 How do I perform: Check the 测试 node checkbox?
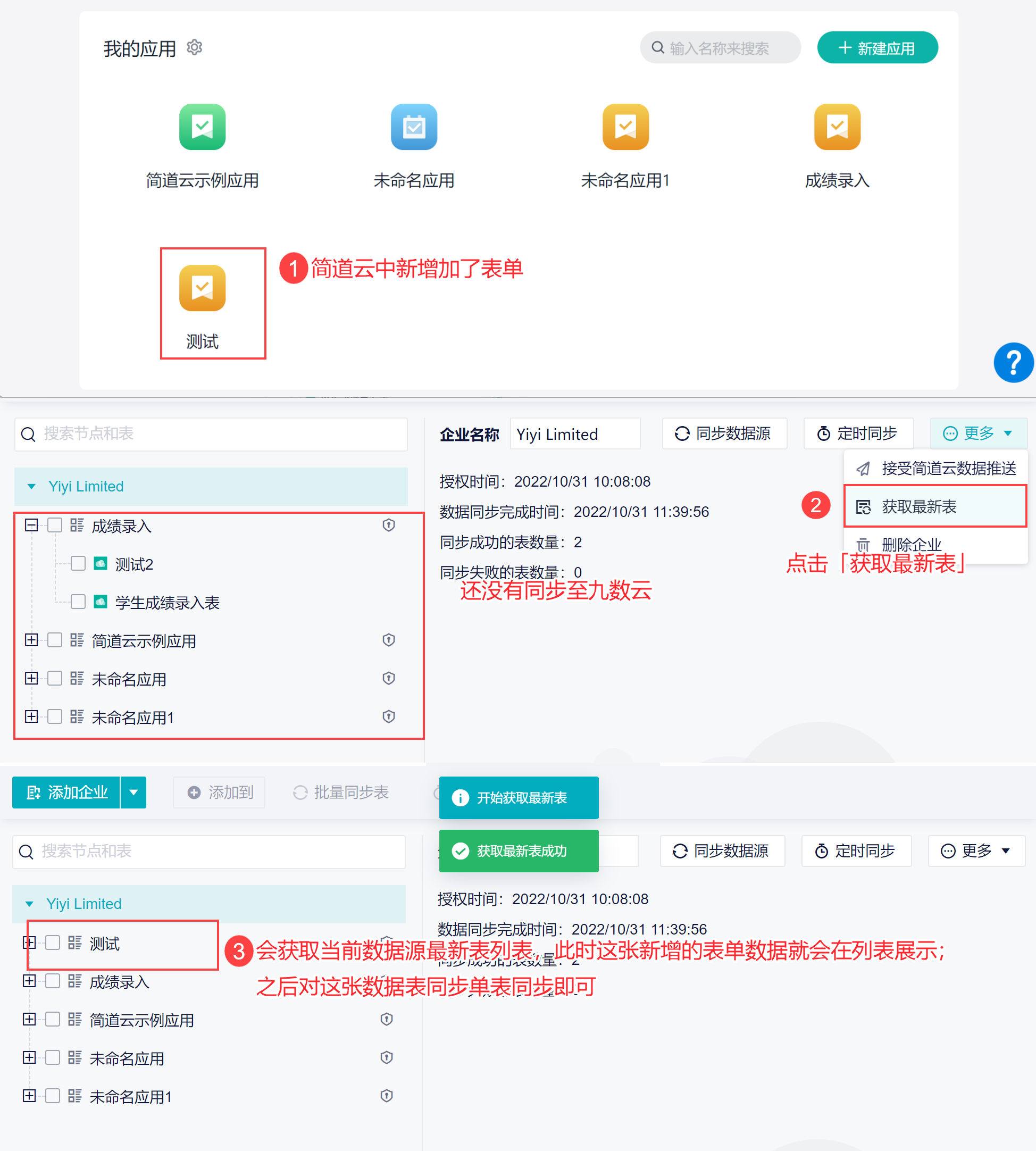[53, 943]
